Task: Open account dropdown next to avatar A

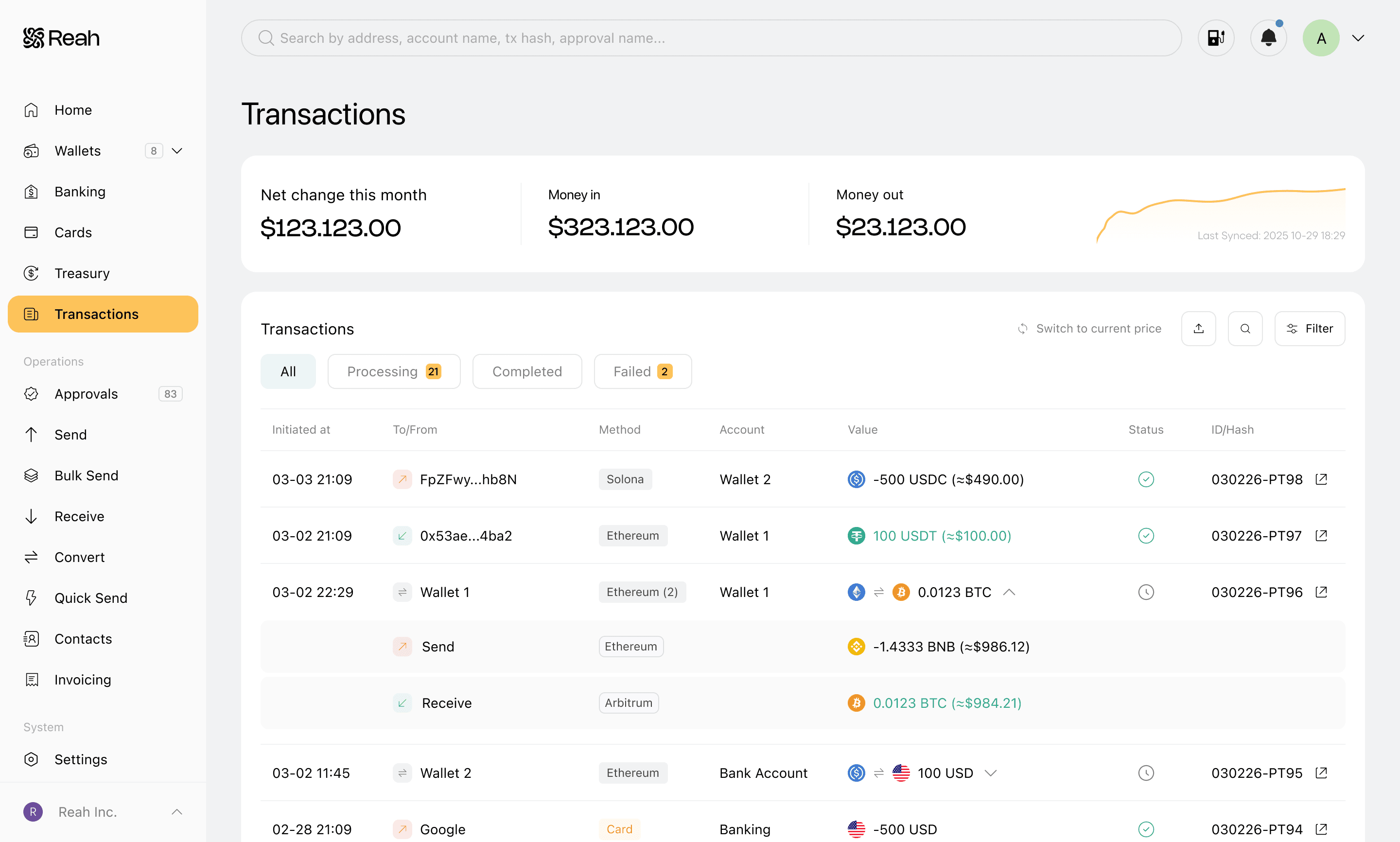Action: (x=1358, y=38)
